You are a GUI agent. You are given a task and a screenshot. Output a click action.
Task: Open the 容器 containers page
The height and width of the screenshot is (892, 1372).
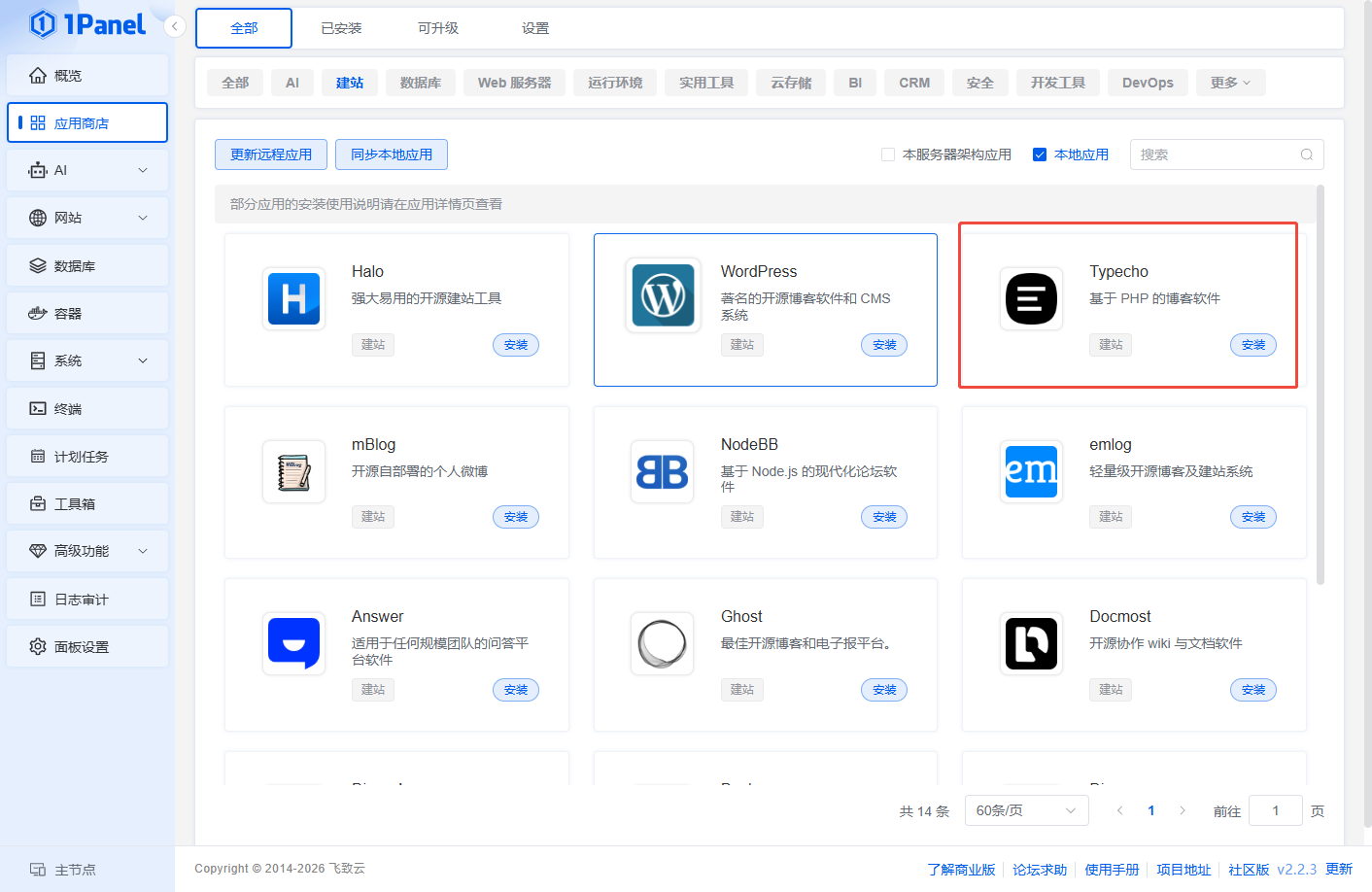[87, 313]
